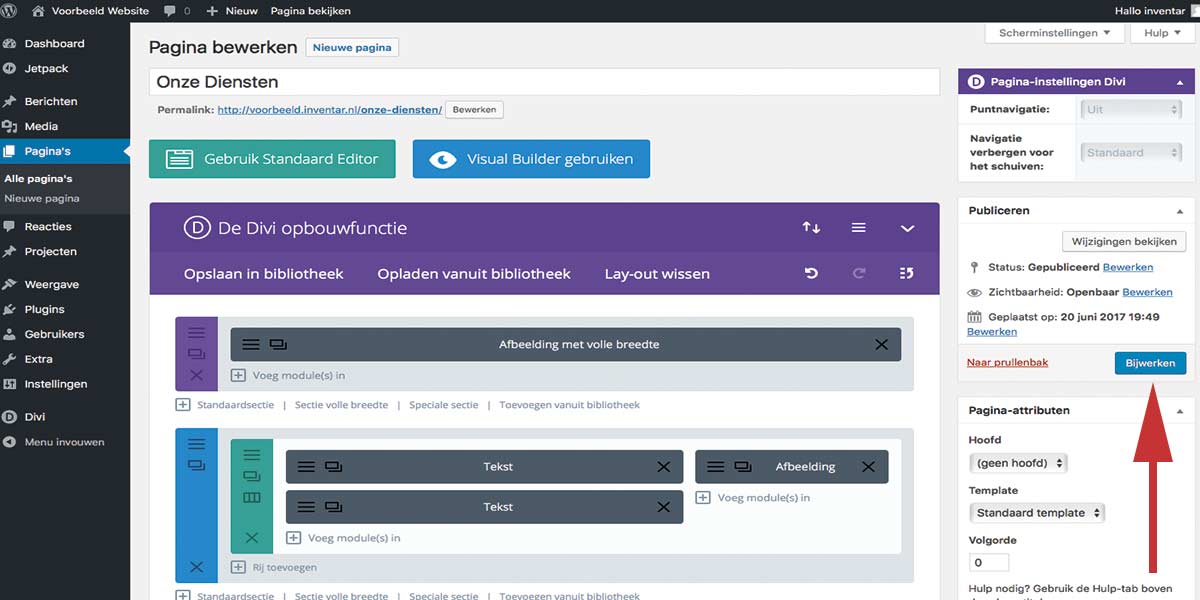This screenshot has width=1200, height=600.
Task: Clone the green row
Action: click(x=251, y=477)
